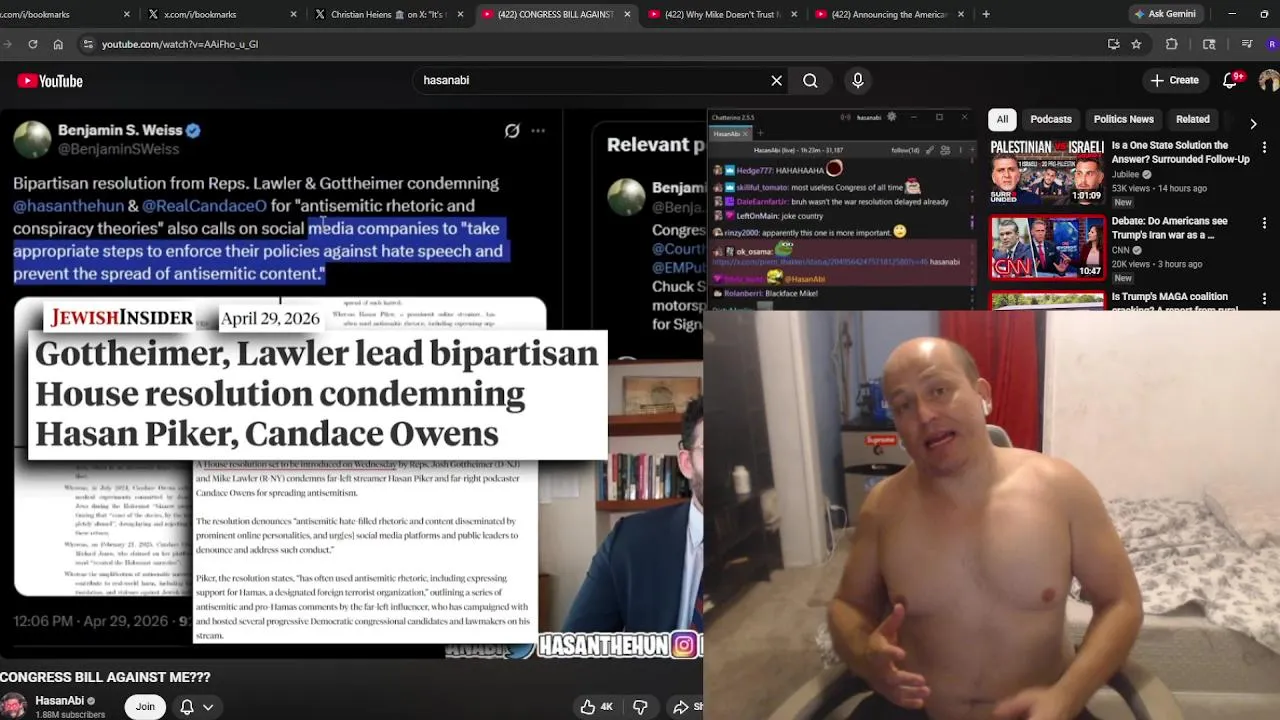Switch to Announcing the American tab
1280x720 pixels.
[x=888, y=14]
